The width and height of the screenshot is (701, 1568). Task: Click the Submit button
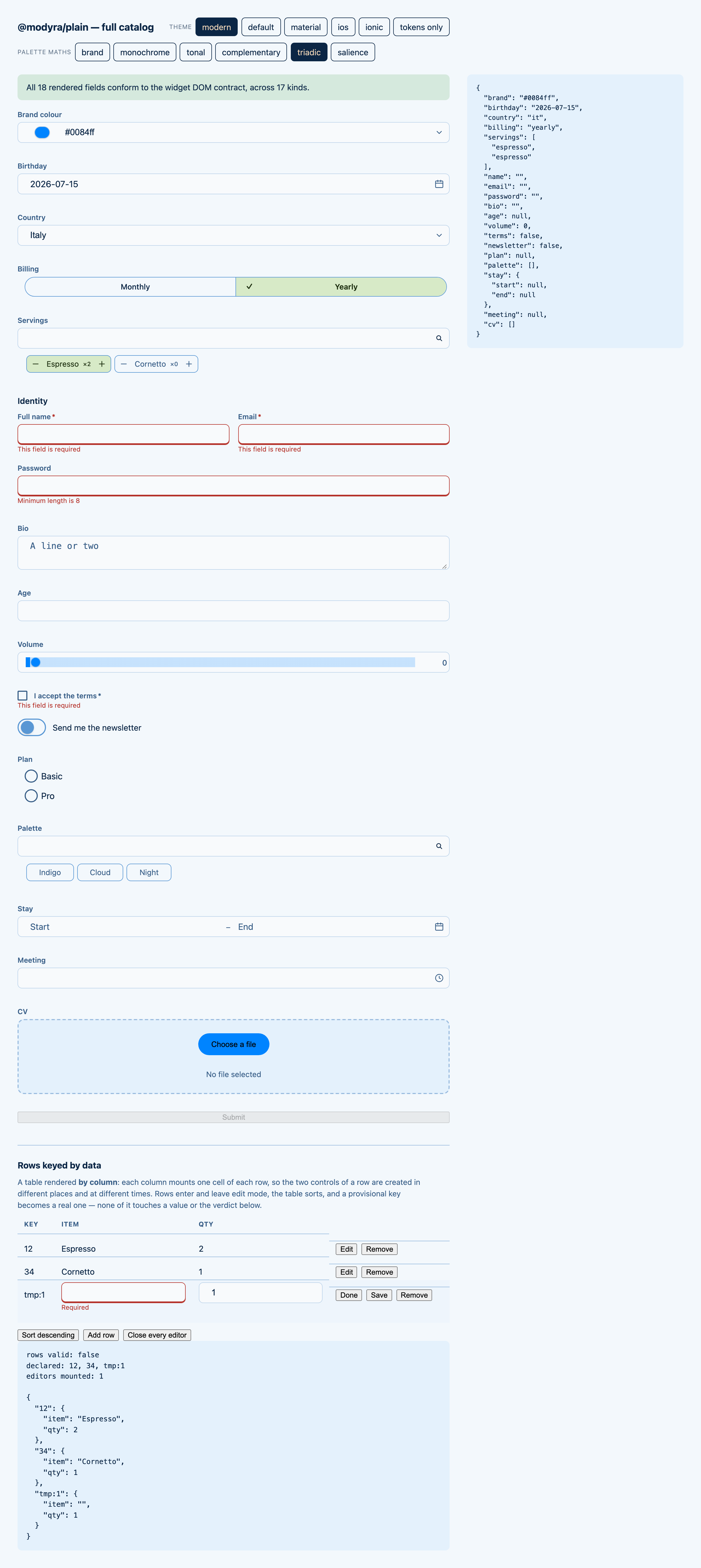pyautogui.click(x=233, y=1117)
